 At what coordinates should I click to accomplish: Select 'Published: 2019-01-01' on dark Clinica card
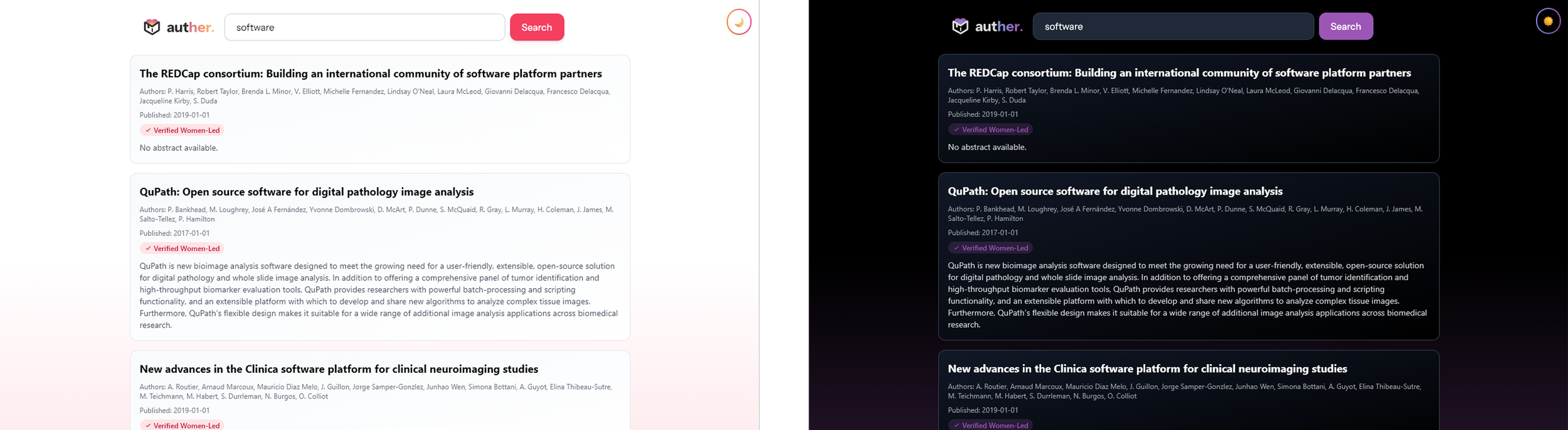click(983, 410)
